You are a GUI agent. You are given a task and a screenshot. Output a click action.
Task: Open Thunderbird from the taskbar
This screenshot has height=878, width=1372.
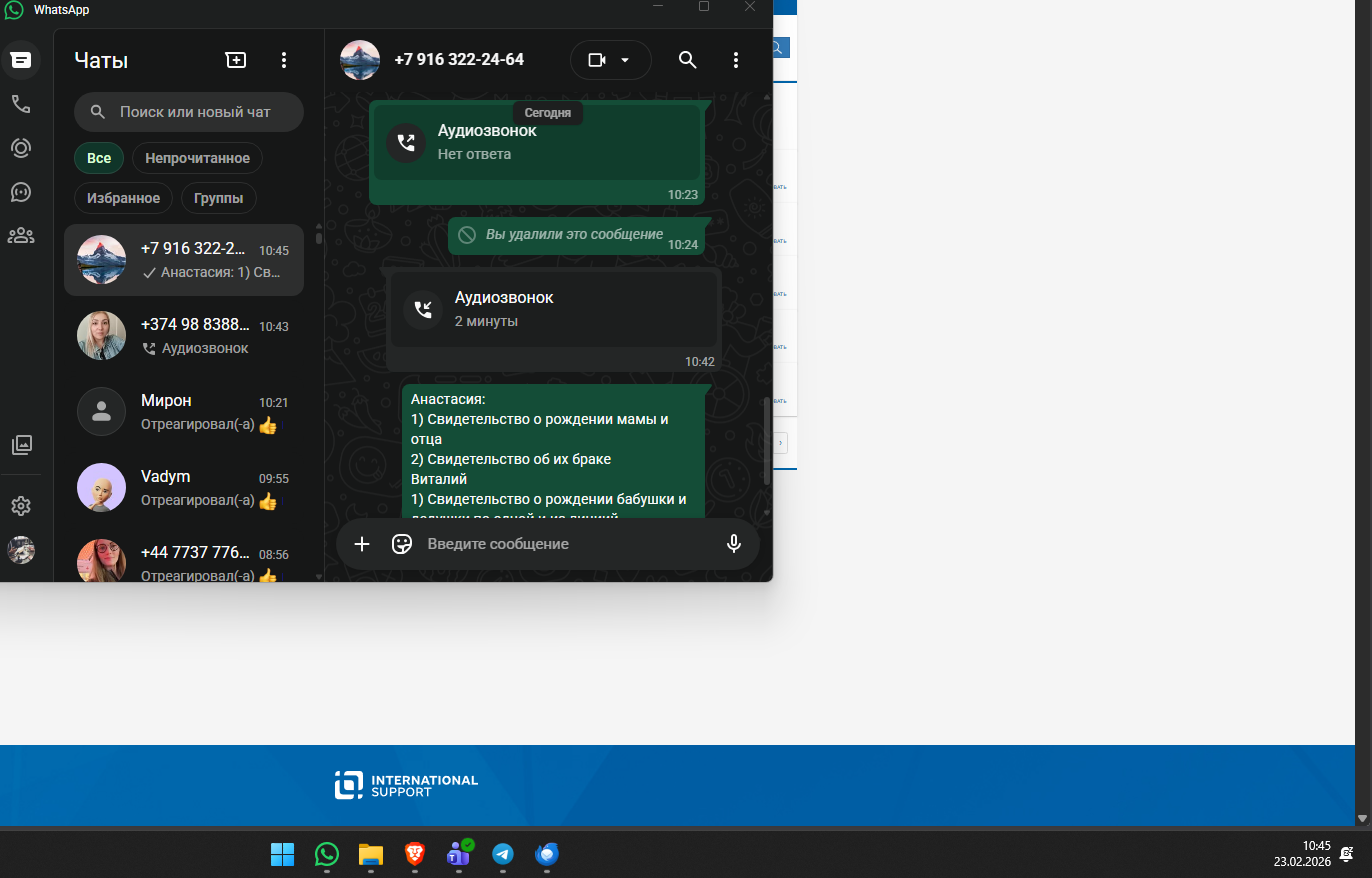pyautogui.click(x=547, y=854)
